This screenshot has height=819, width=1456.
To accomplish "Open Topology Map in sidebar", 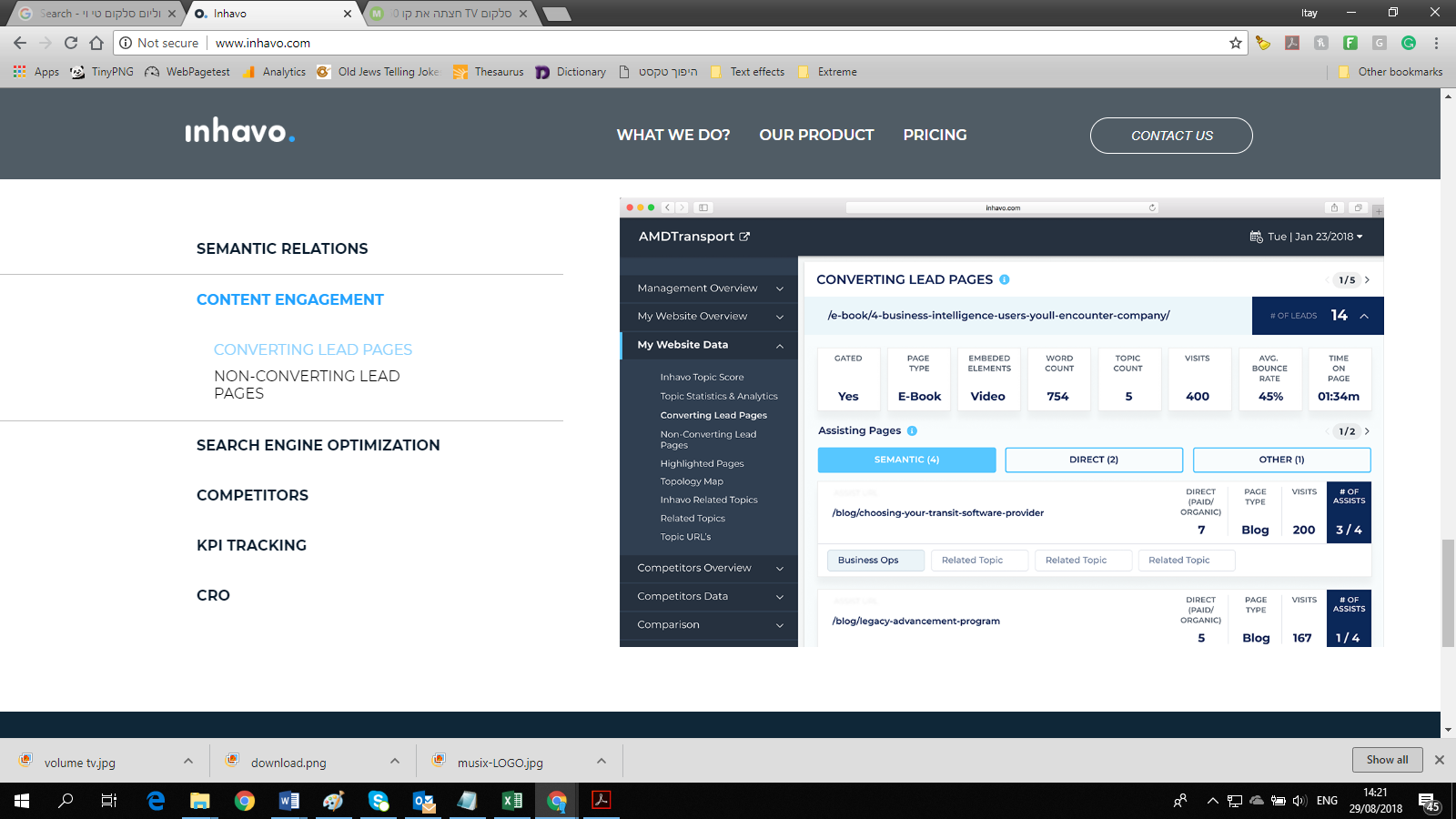I will [x=692, y=481].
